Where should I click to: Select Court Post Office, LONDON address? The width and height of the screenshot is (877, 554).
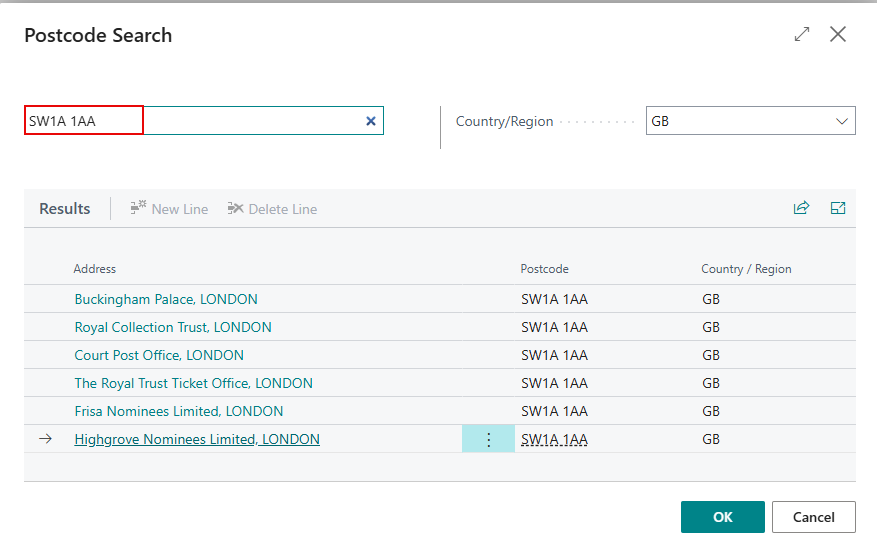tap(159, 355)
